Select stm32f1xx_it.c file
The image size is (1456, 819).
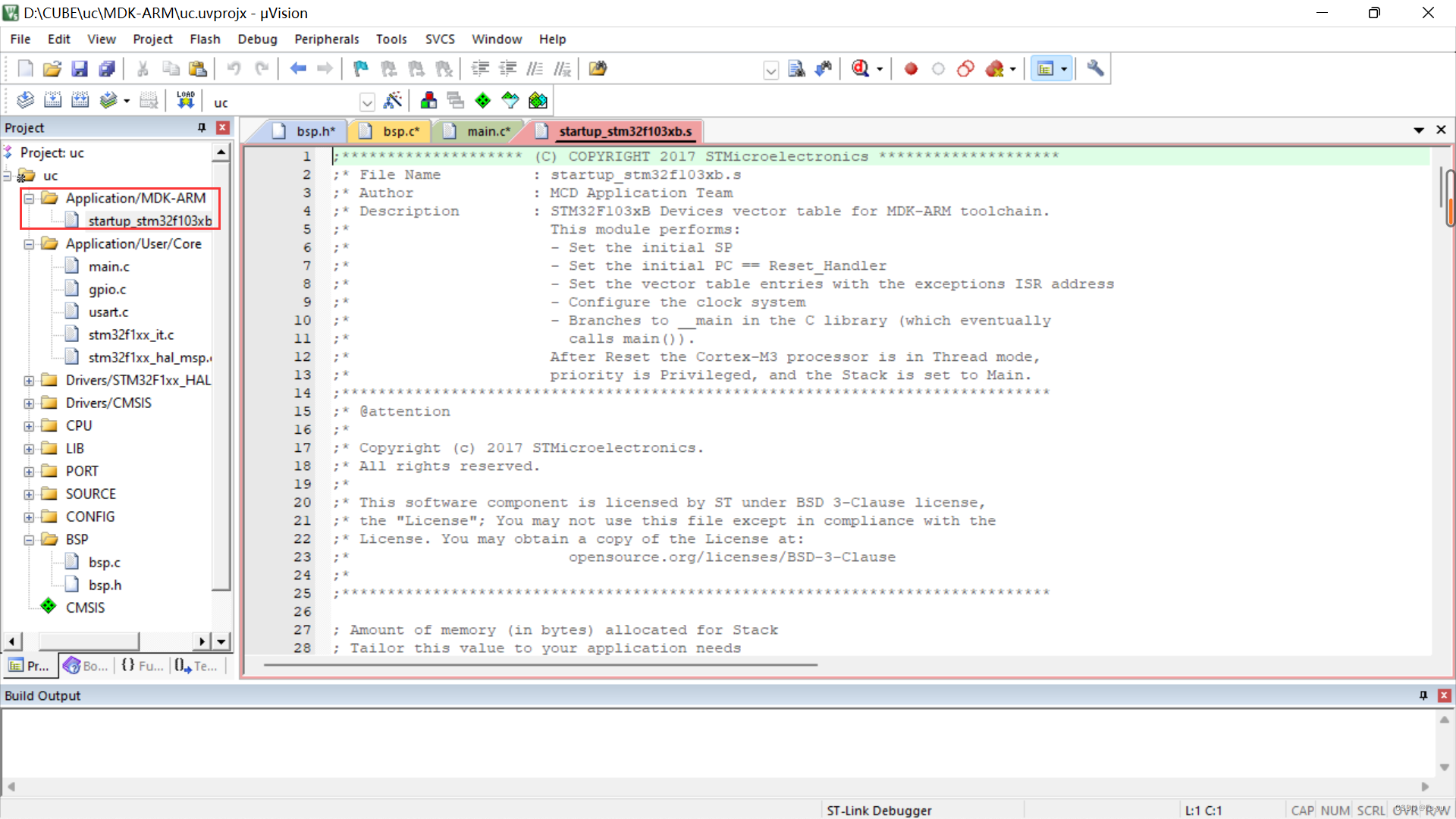(x=130, y=334)
